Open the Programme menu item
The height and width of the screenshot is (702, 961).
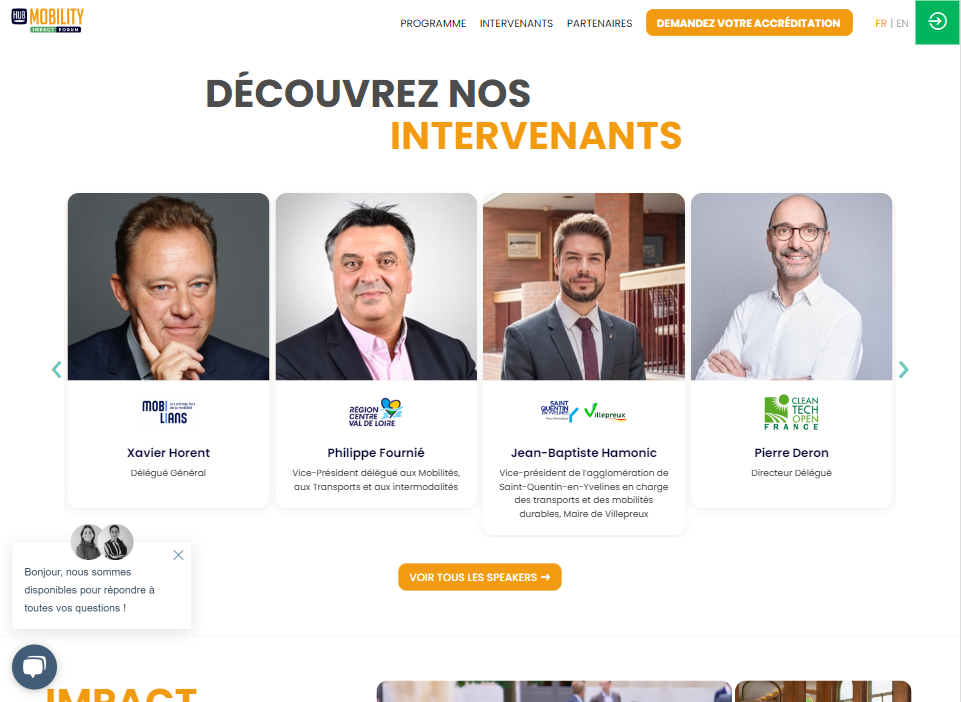(433, 23)
